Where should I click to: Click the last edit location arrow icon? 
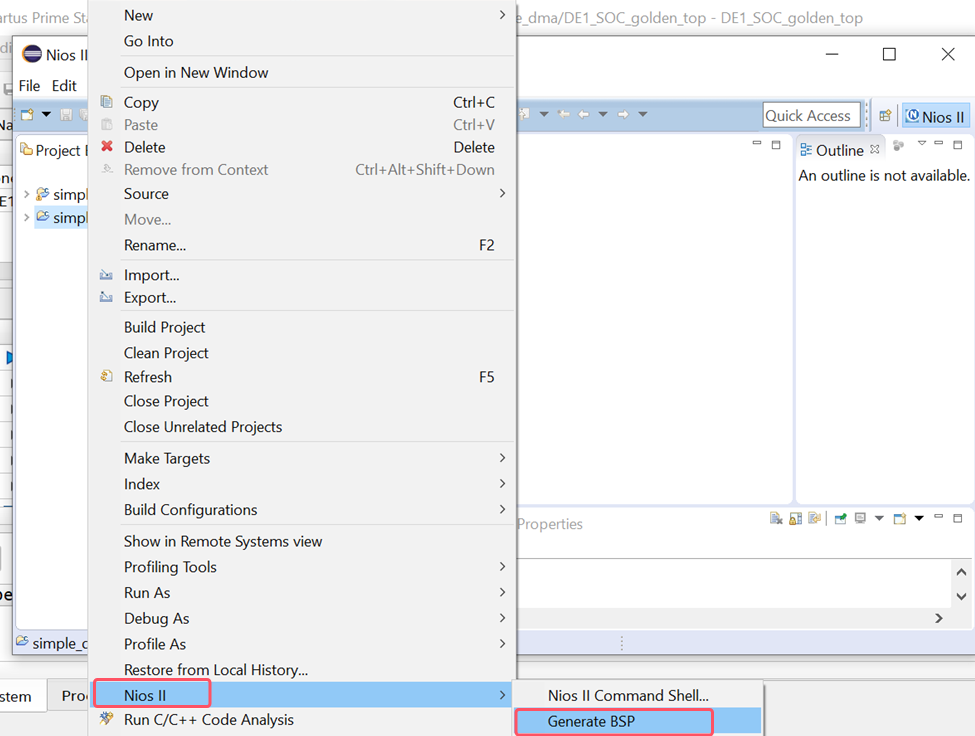click(564, 114)
